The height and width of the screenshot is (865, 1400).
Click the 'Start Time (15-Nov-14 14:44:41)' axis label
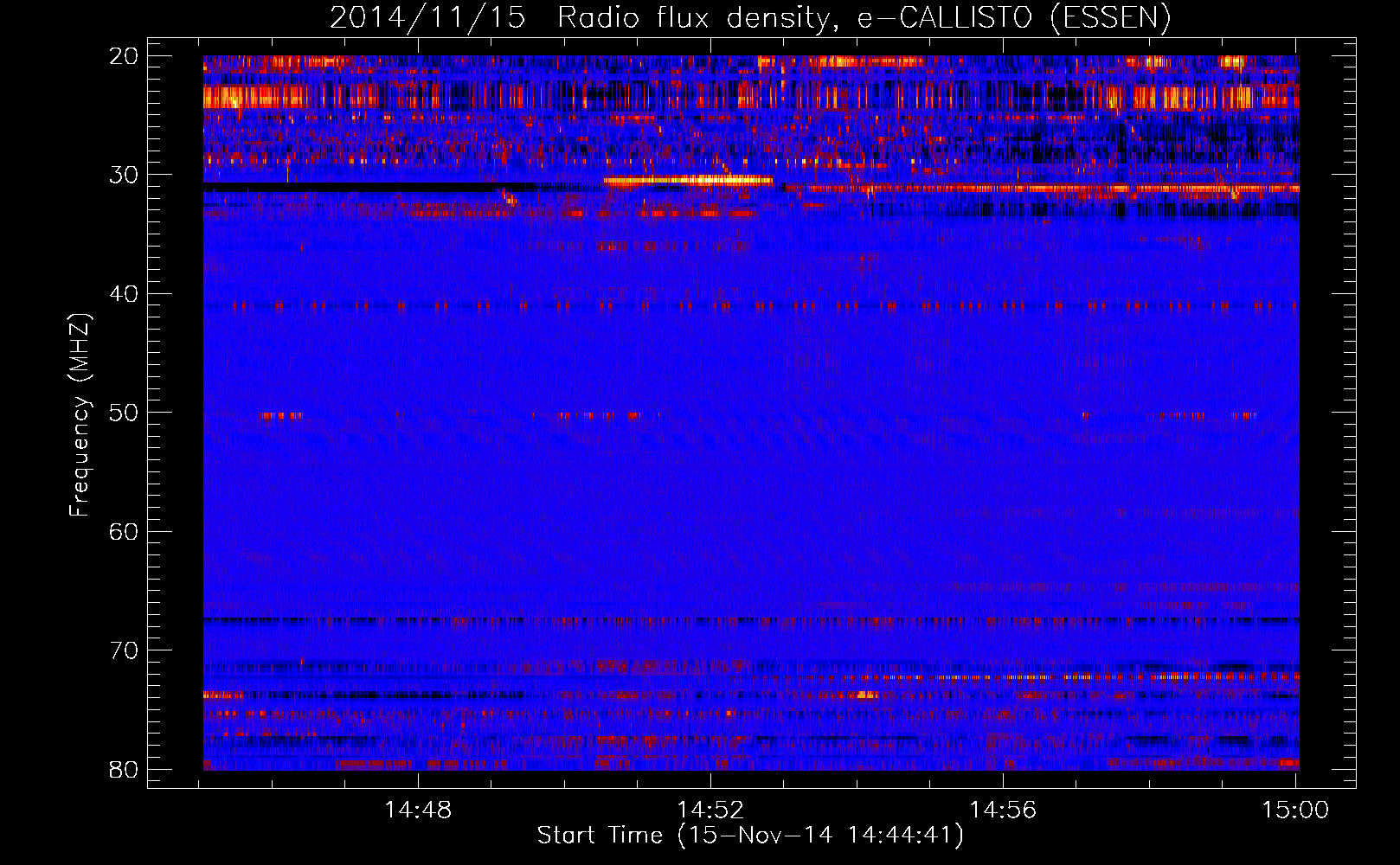[750, 836]
